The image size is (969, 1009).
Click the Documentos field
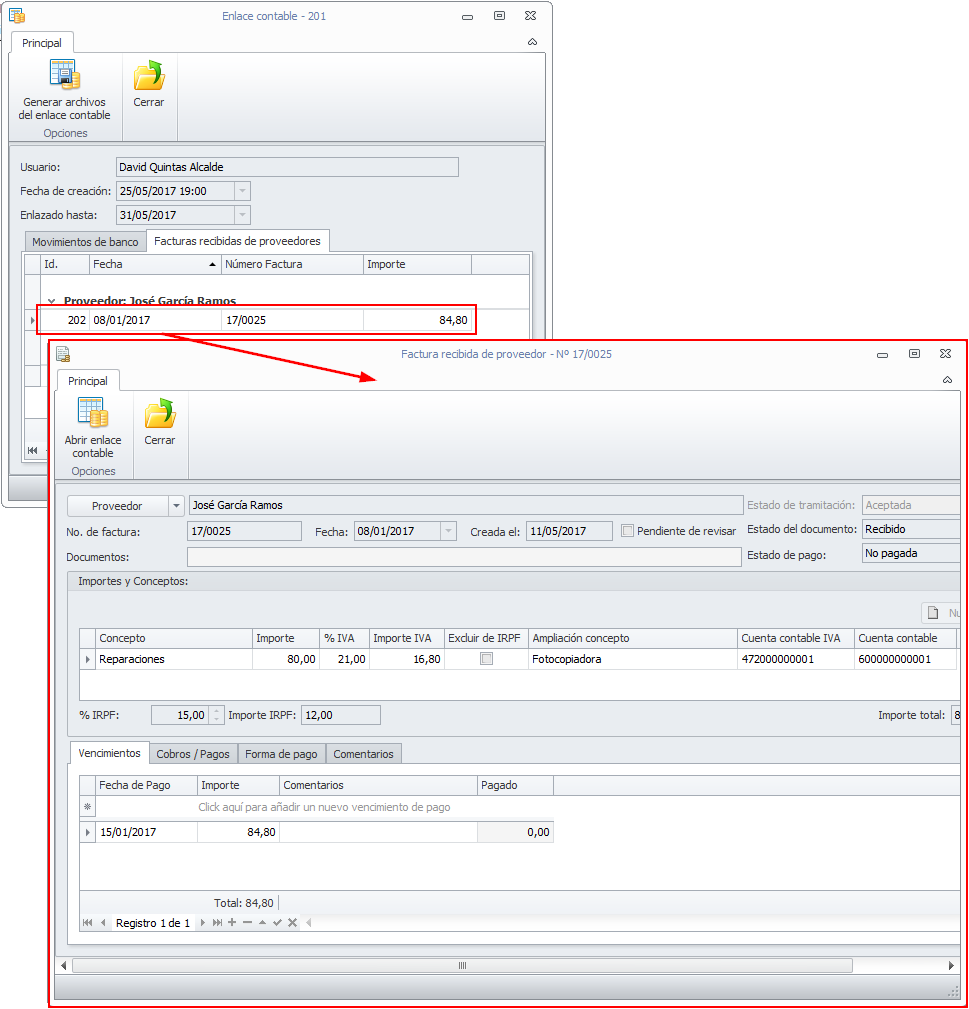[464, 557]
